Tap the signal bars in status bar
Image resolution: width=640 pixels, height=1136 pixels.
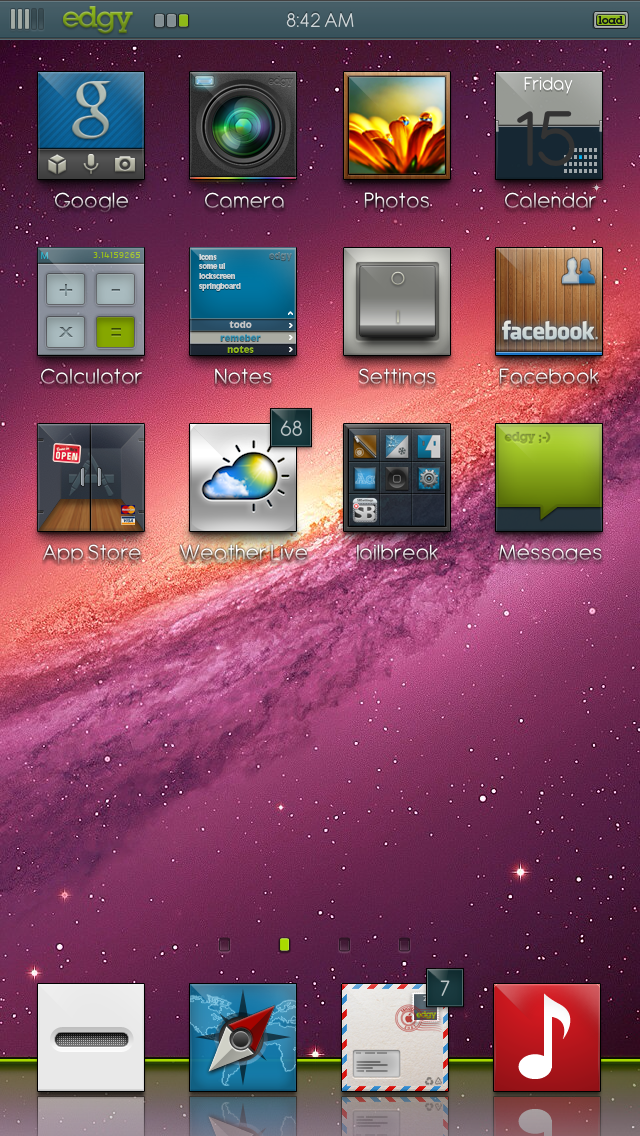(x=27, y=19)
